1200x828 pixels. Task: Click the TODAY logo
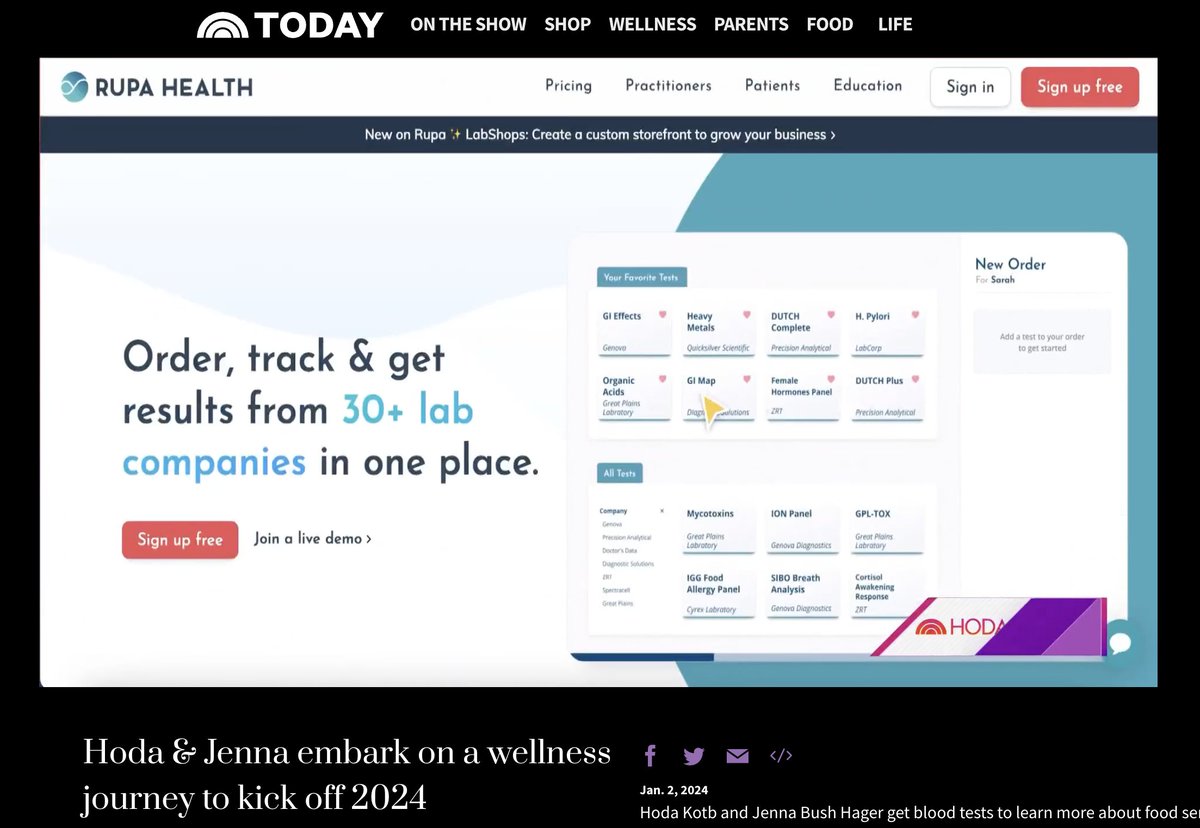pos(290,25)
